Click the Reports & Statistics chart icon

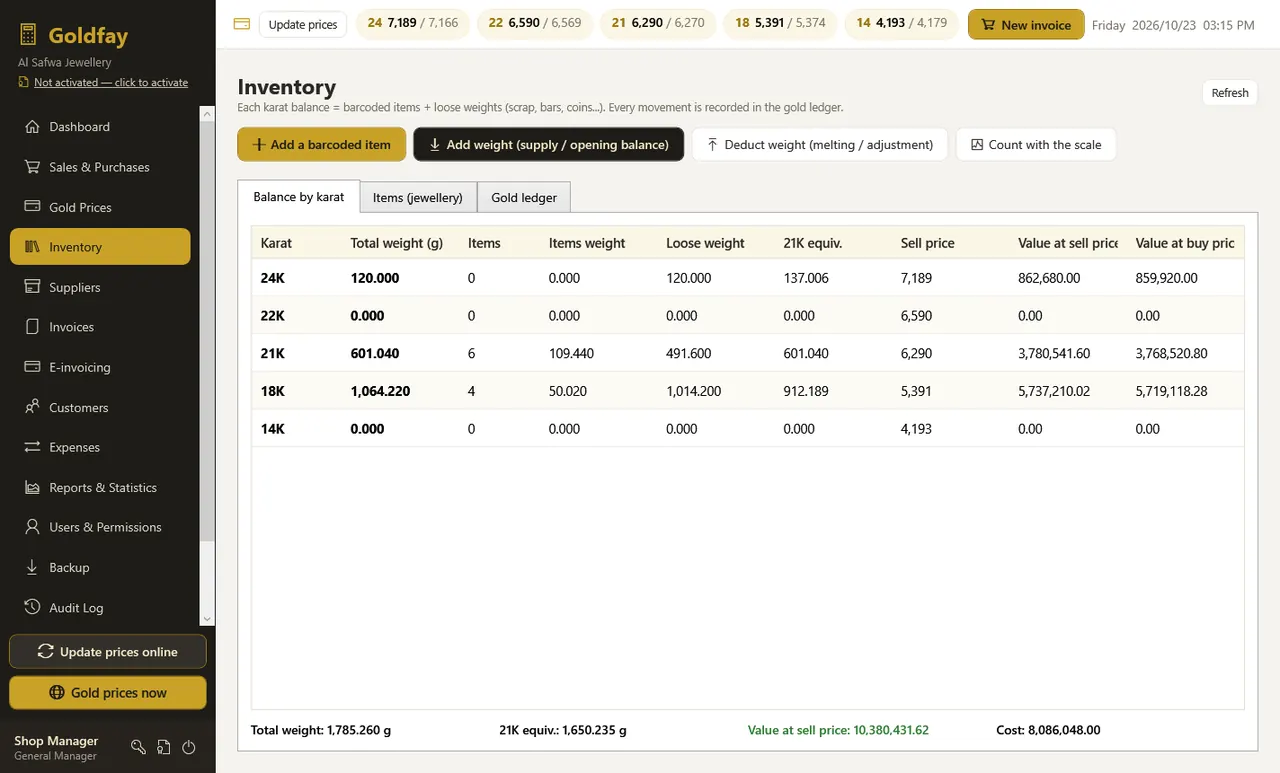tap(31, 487)
